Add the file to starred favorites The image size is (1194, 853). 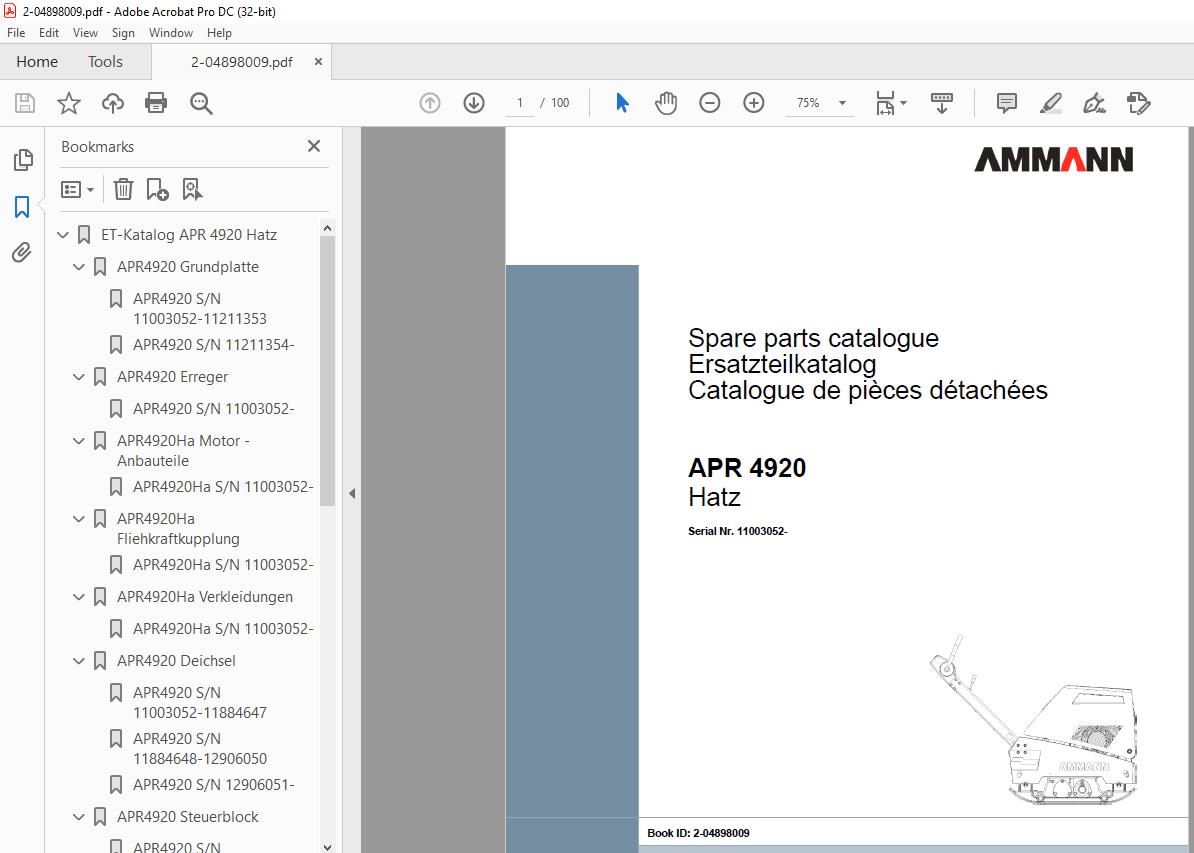pos(69,103)
